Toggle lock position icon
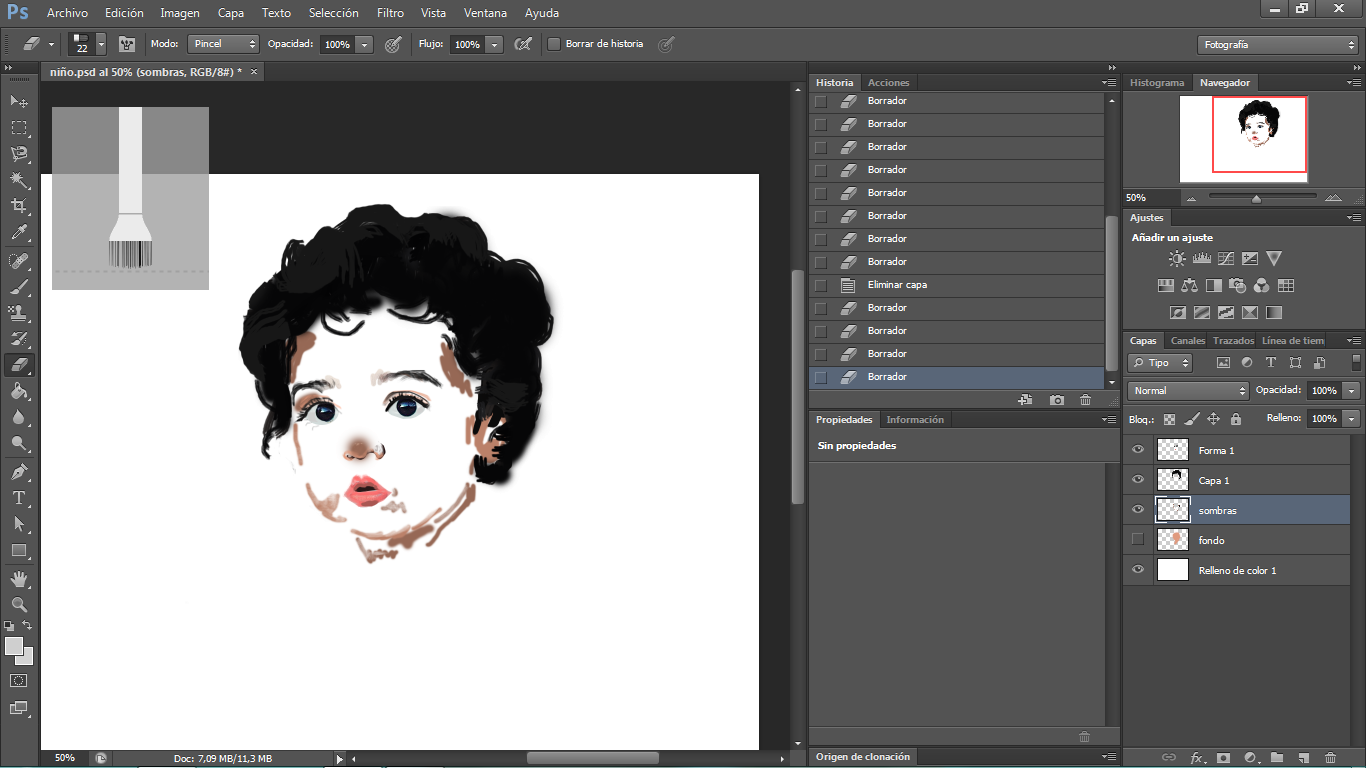 pos(1214,419)
